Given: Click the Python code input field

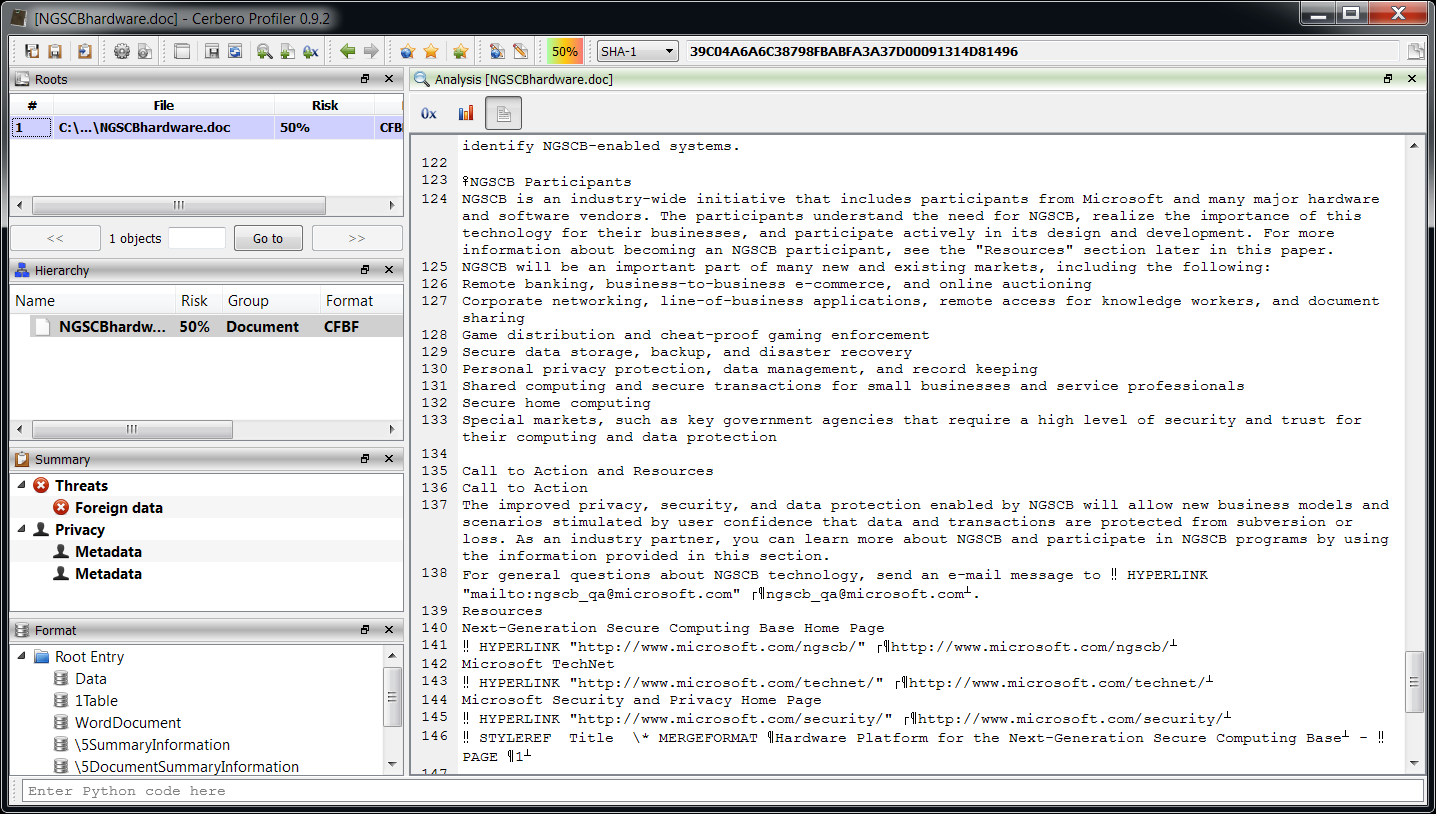Looking at the screenshot, I should coord(722,790).
